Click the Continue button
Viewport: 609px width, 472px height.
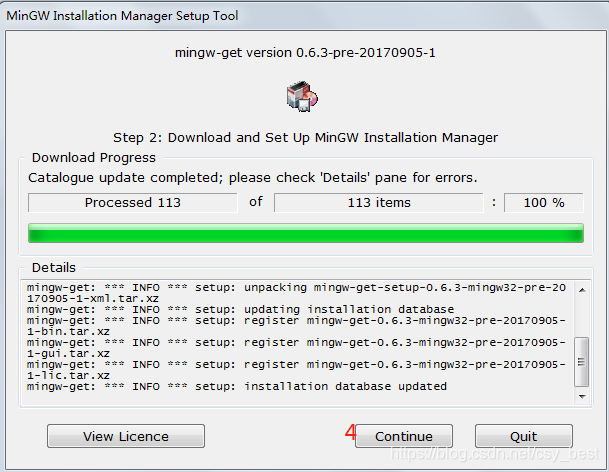[404, 436]
